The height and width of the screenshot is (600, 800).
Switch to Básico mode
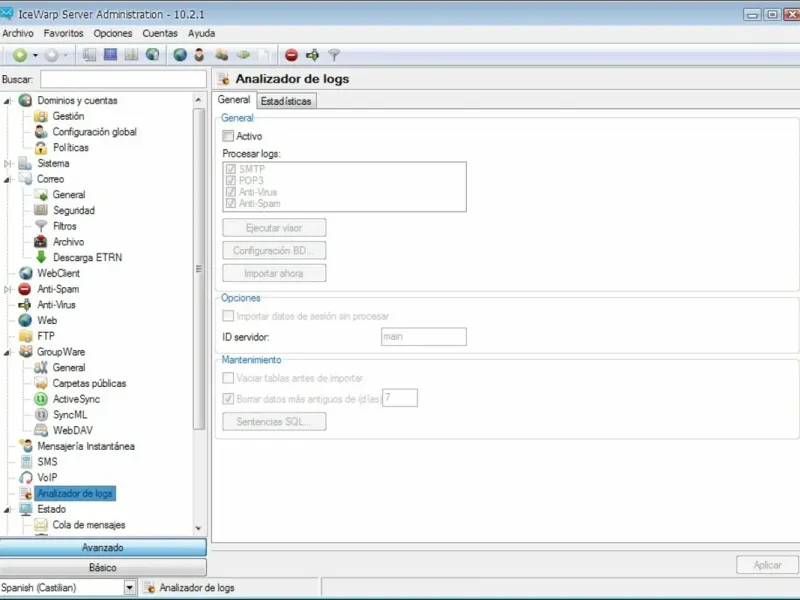103,568
